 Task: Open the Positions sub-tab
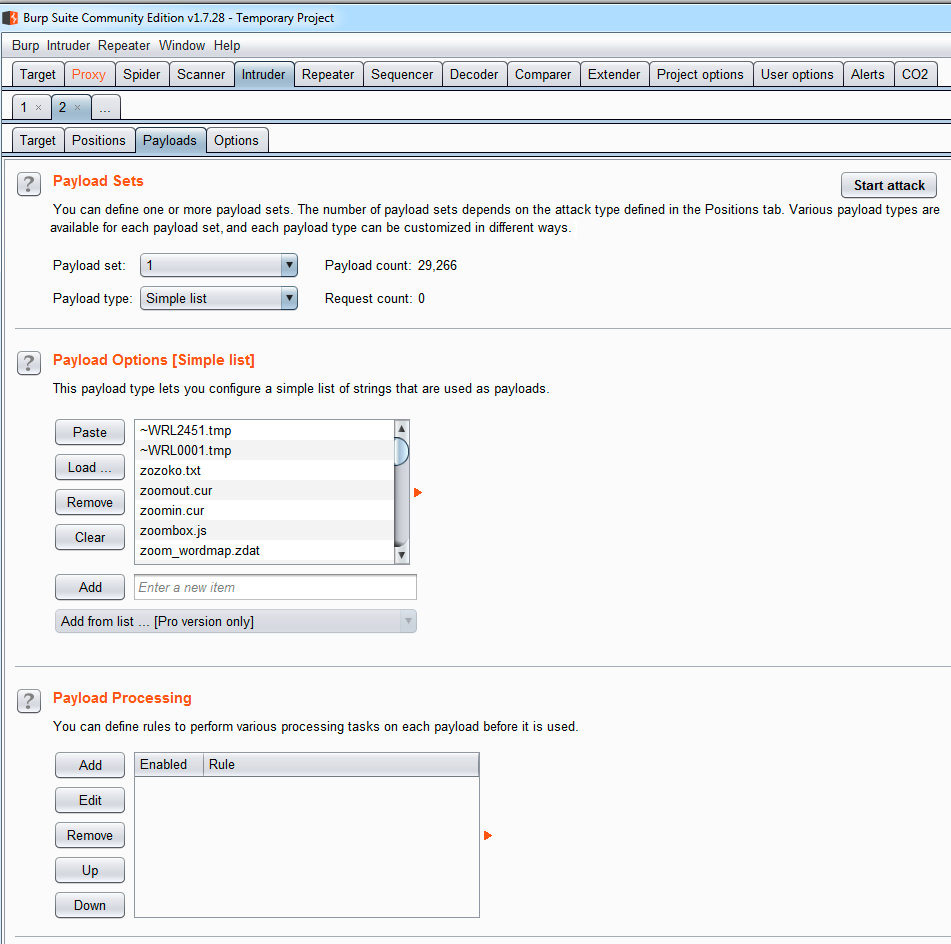tap(99, 140)
